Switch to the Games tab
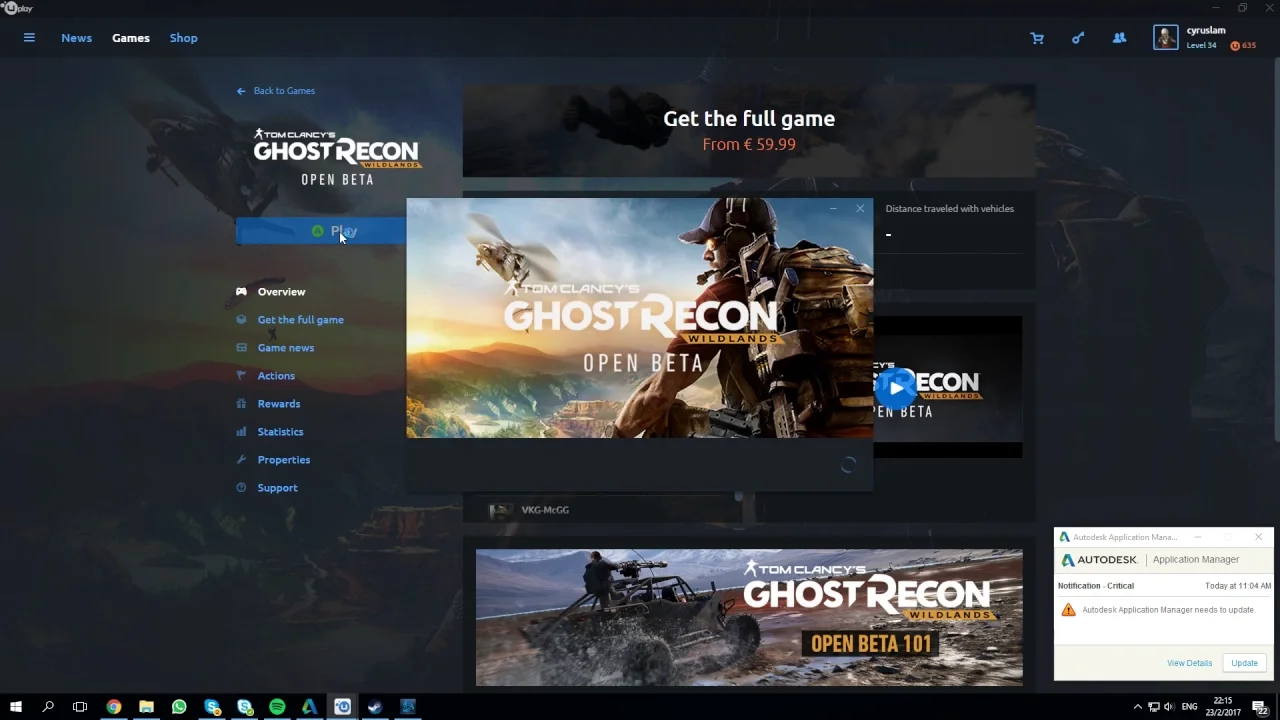Screen dimensions: 1280x720 tap(131, 38)
